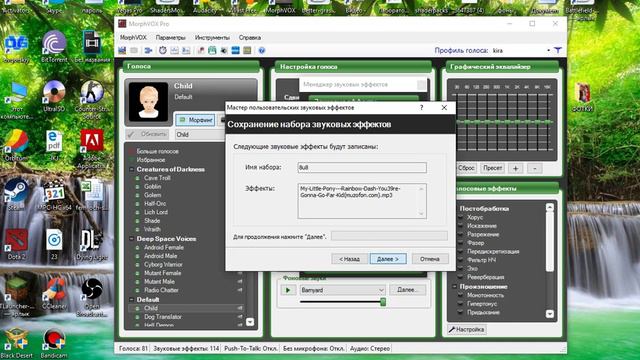
Task: Click the Настройка button under voice effects
Action: [467, 329]
